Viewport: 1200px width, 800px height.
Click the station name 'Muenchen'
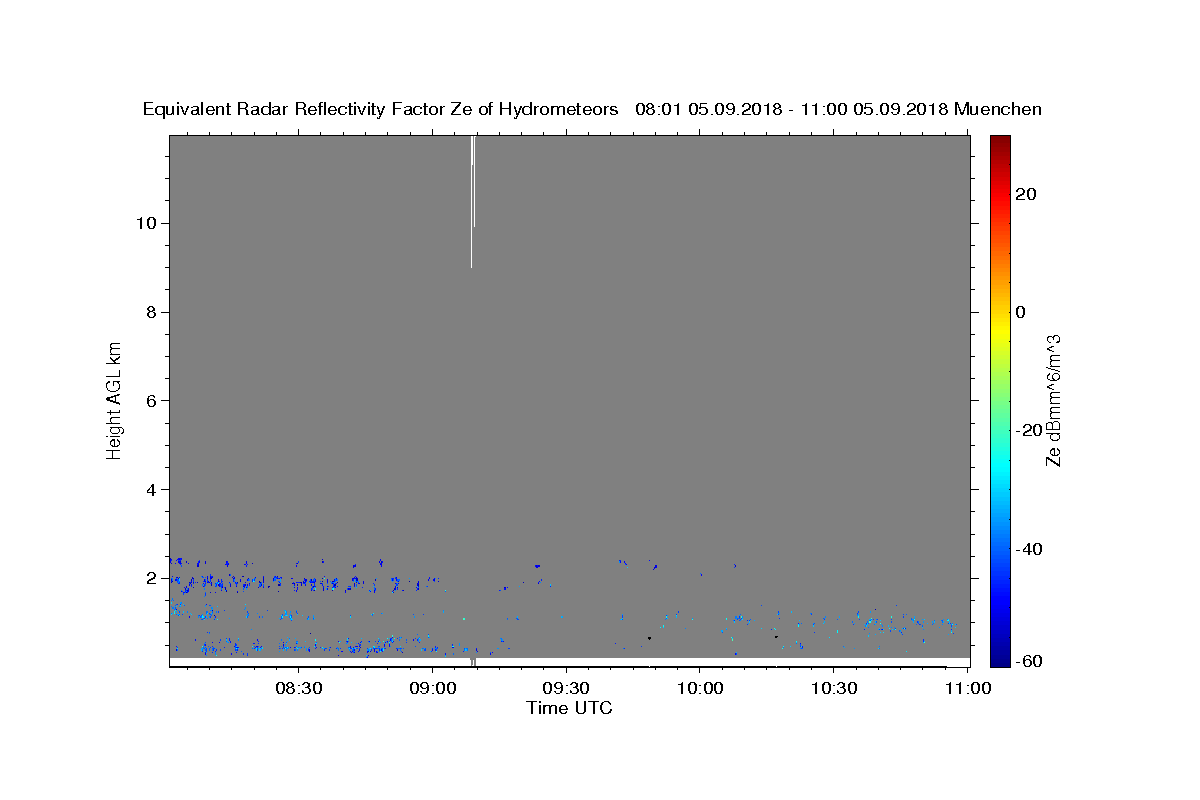click(998, 110)
